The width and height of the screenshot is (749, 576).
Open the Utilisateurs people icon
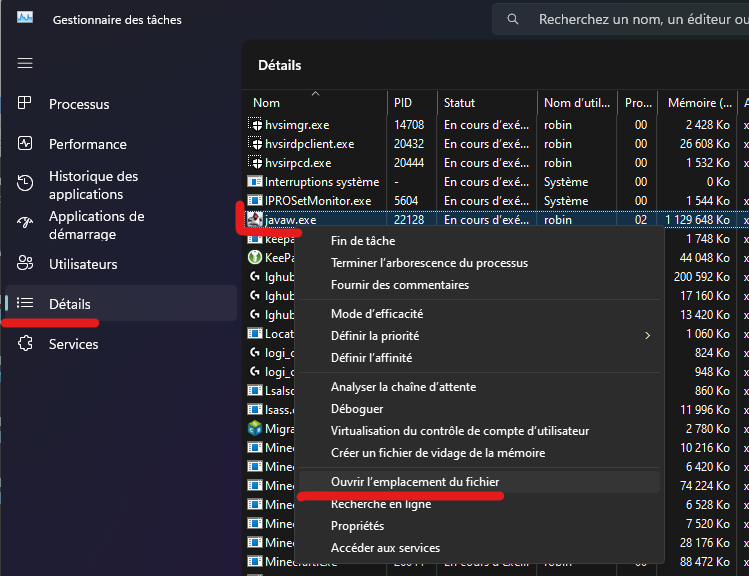tap(25, 263)
